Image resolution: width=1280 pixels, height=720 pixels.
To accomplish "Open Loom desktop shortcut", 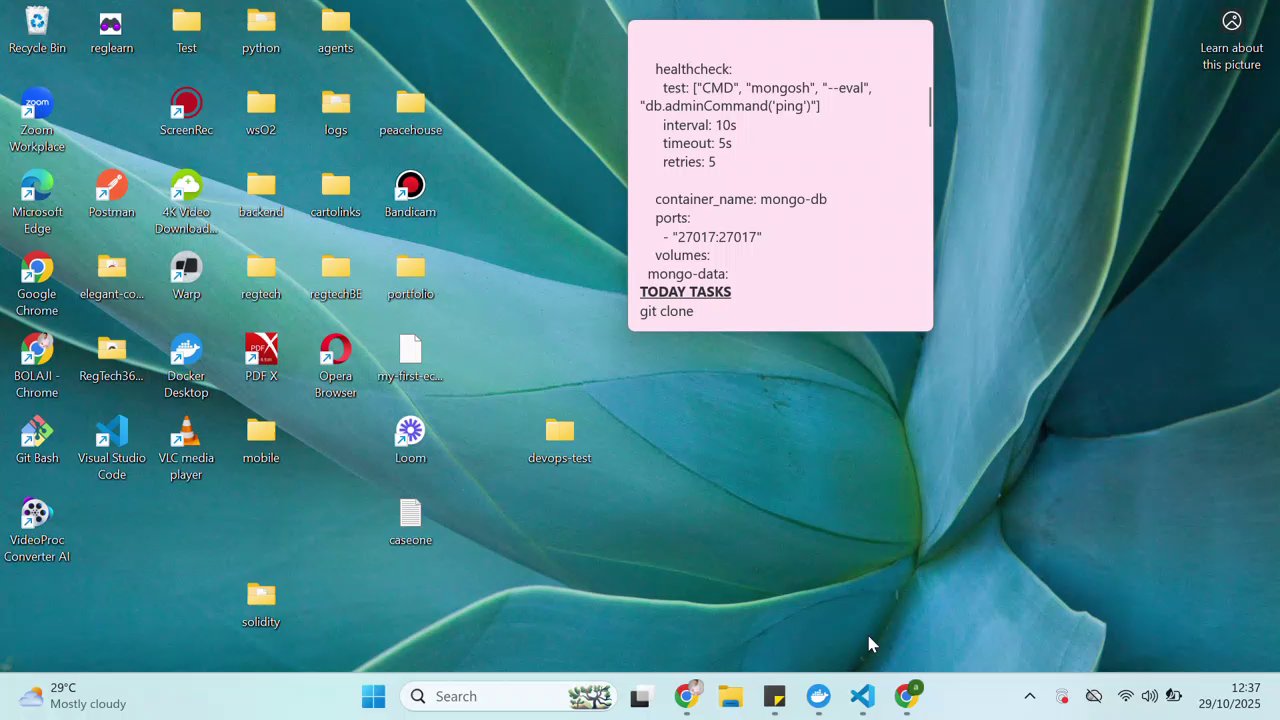I will (410, 433).
